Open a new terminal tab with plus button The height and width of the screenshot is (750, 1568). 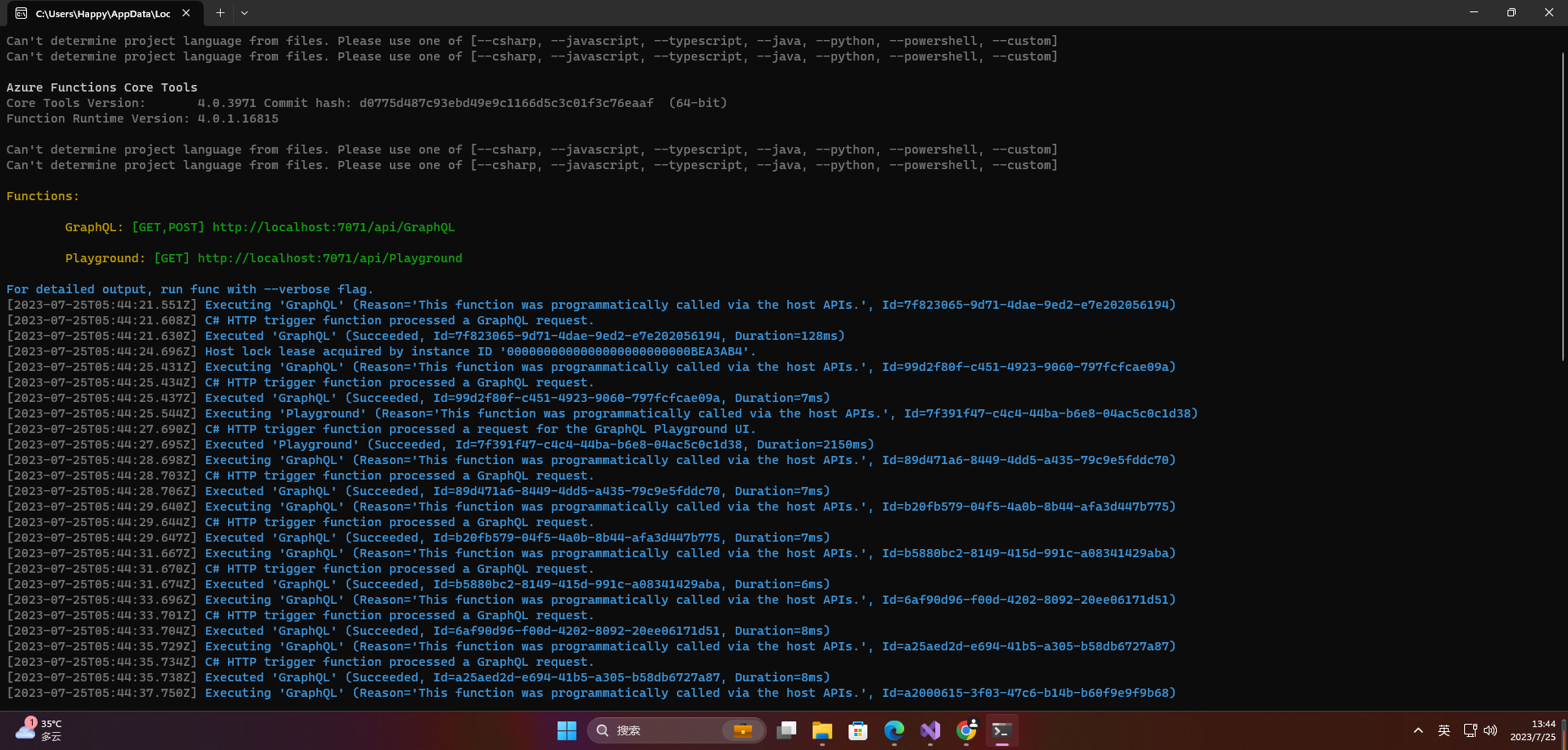pos(220,13)
